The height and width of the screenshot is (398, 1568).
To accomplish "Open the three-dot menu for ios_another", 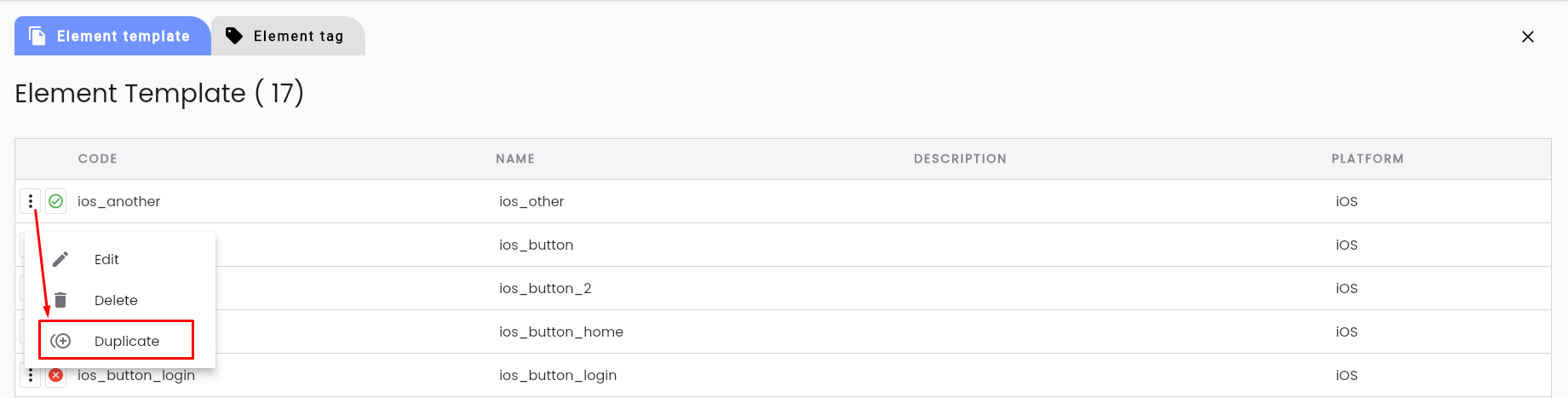I will (31, 201).
